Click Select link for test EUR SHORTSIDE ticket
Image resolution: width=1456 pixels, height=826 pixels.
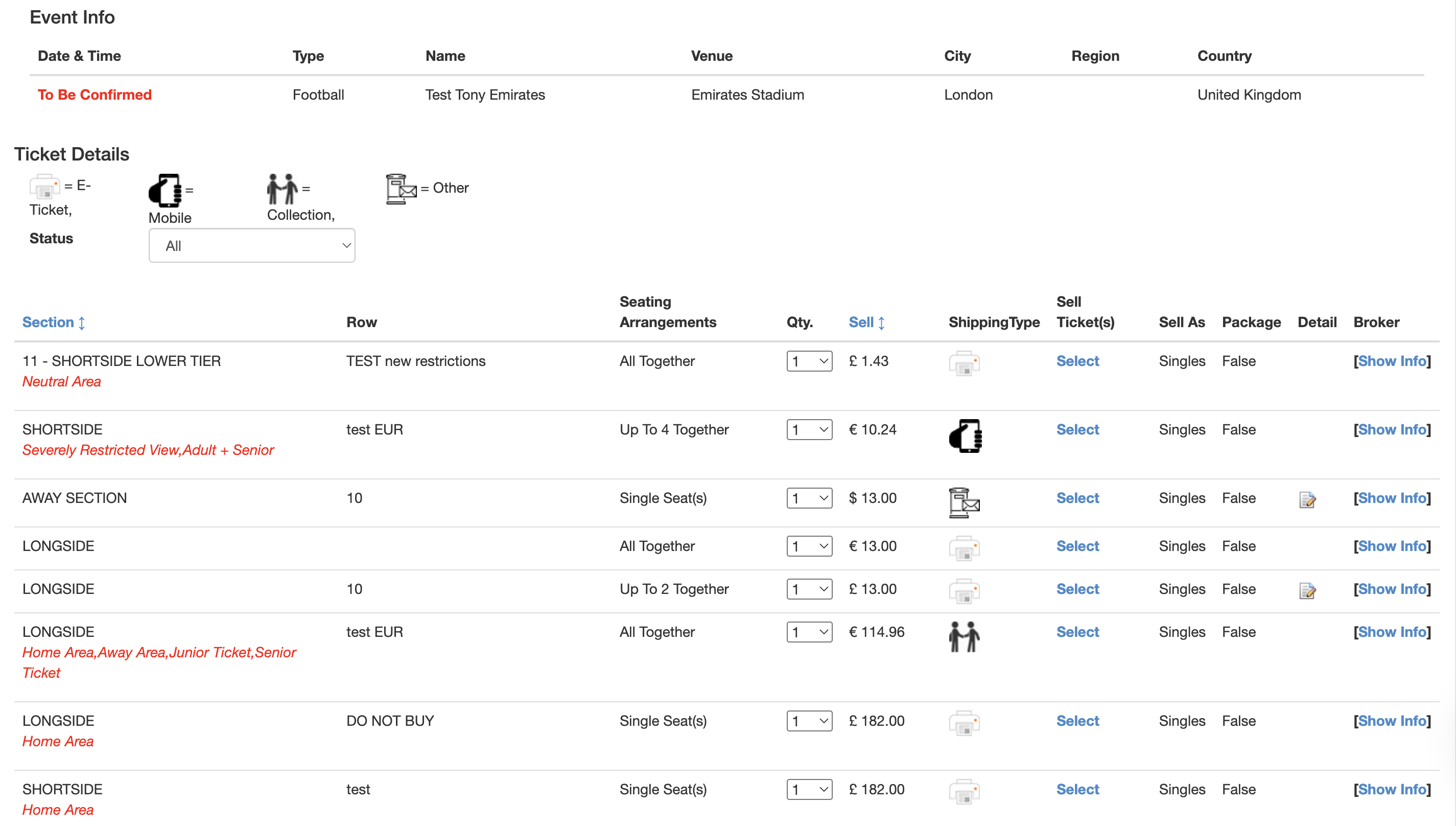pos(1077,429)
